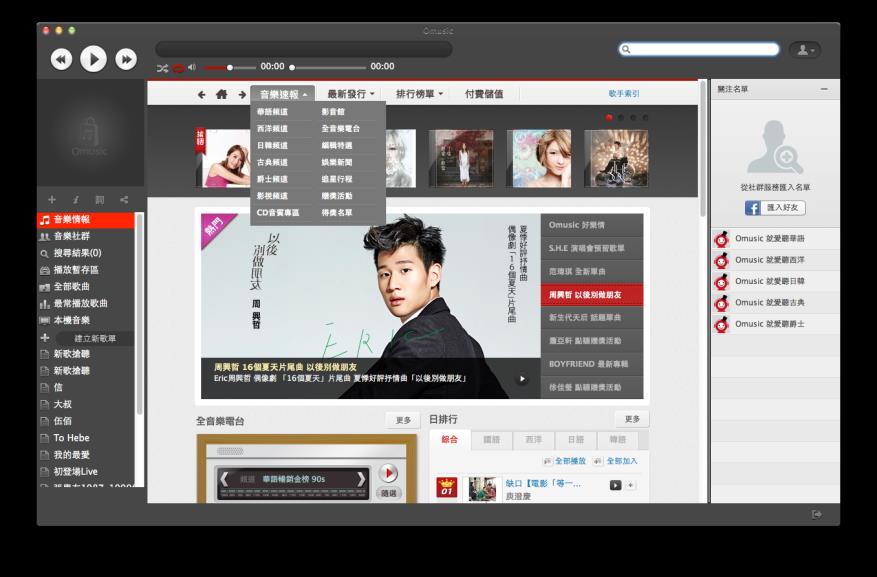
Task: Open the To Hebe playlist
Action: click(86, 438)
